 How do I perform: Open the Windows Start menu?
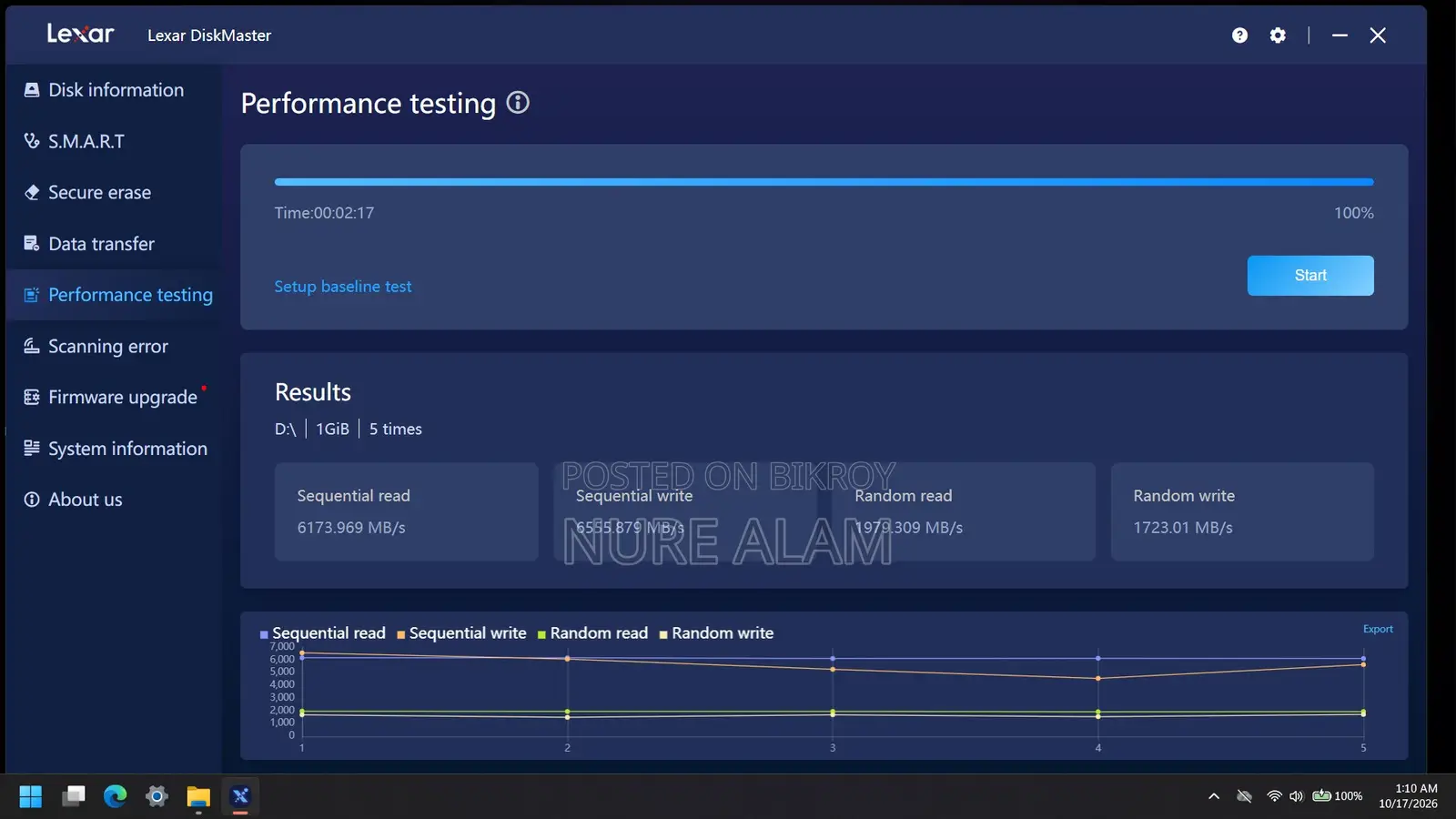(30, 797)
